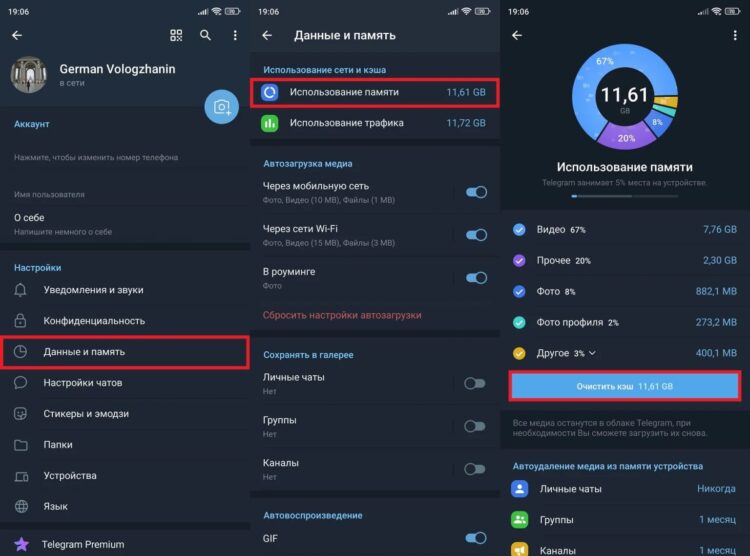This screenshot has width=750, height=556.
Task: Tap Очистить кэш 11,61 GB button
Action: [625, 386]
